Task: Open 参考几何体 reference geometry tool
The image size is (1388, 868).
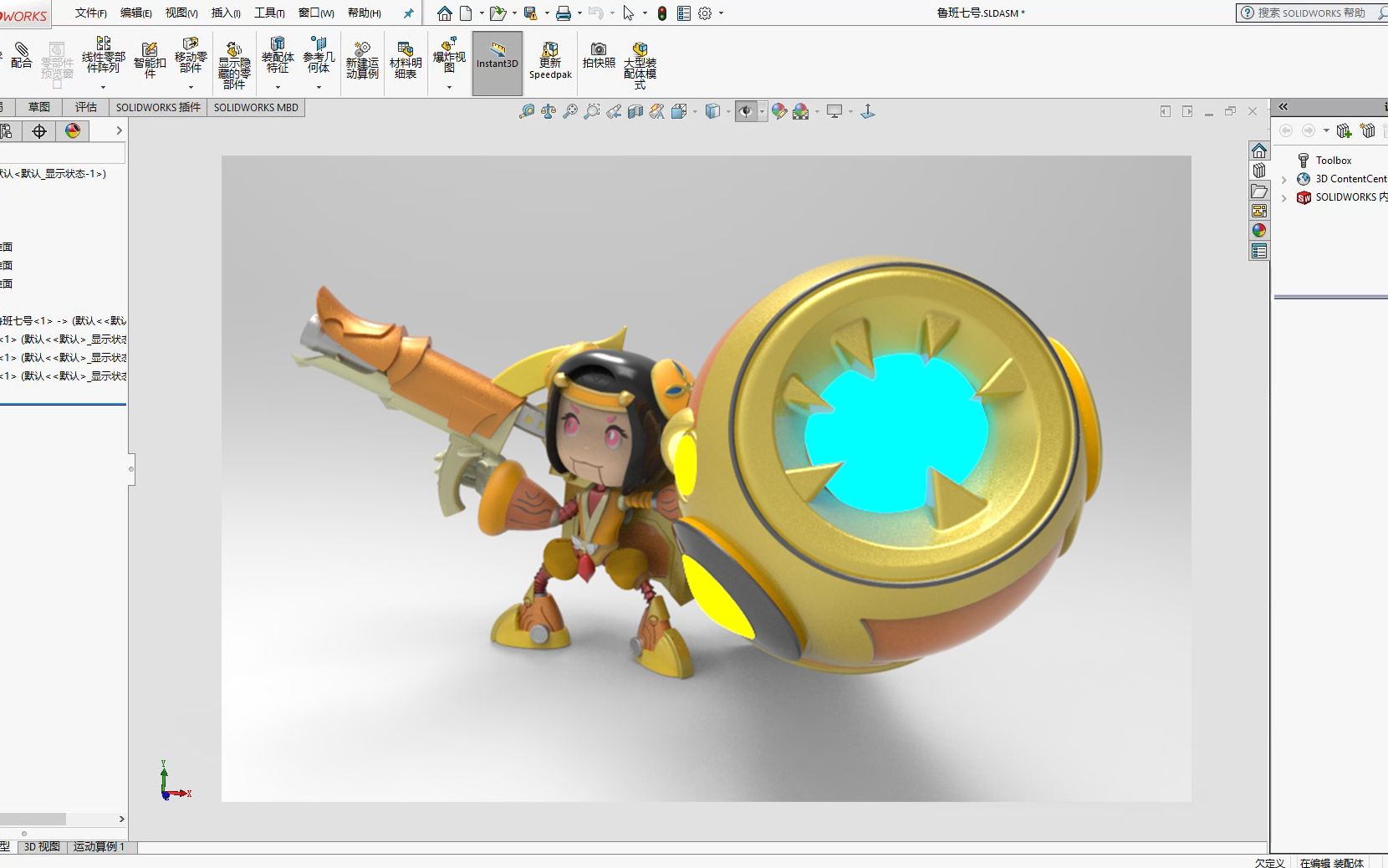Action: pos(319,55)
